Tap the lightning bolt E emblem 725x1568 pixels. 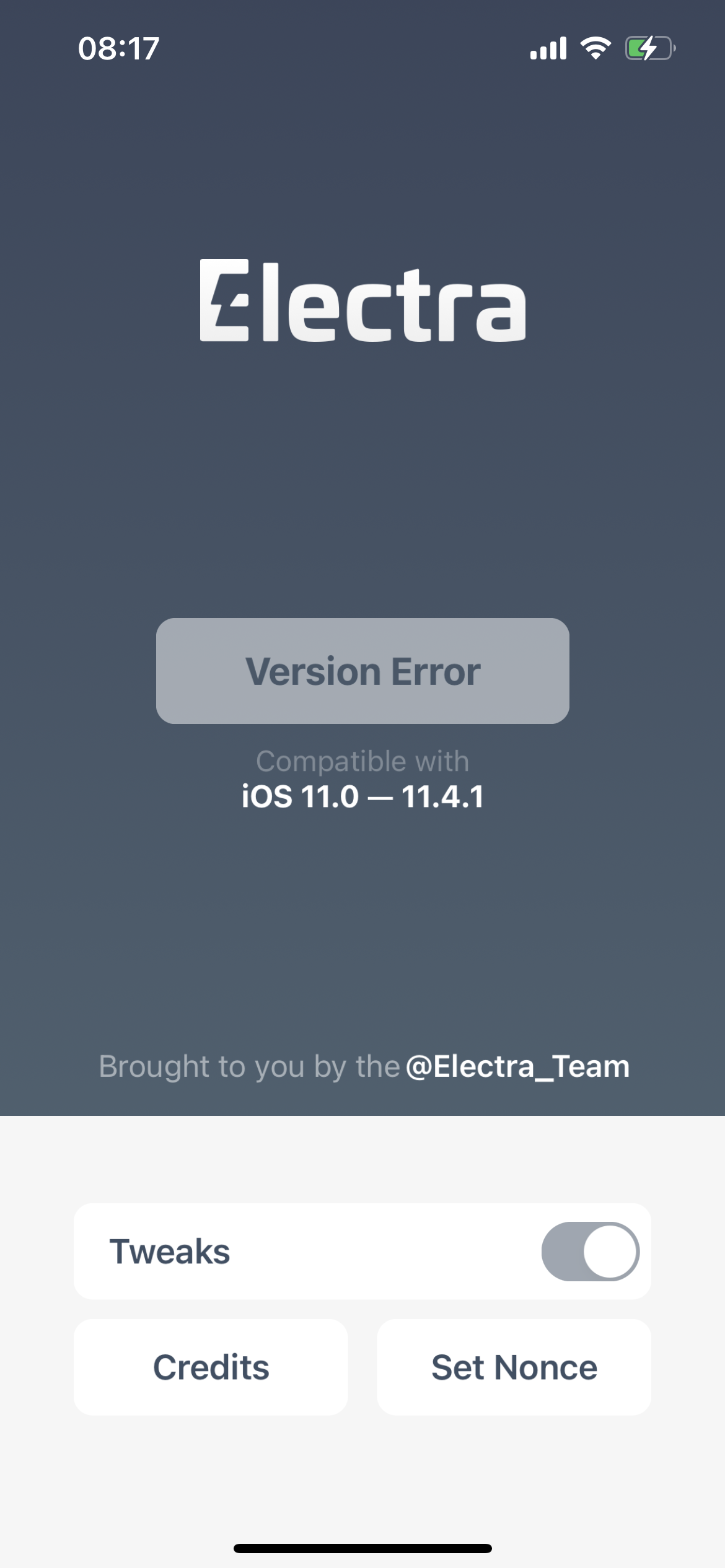[224, 300]
